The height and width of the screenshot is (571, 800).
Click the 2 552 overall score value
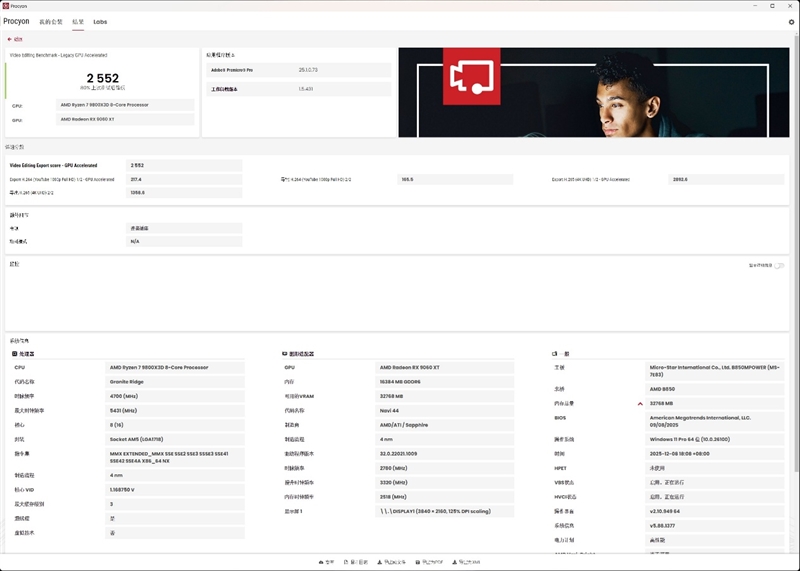pyautogui.click(x=103, y=77)
